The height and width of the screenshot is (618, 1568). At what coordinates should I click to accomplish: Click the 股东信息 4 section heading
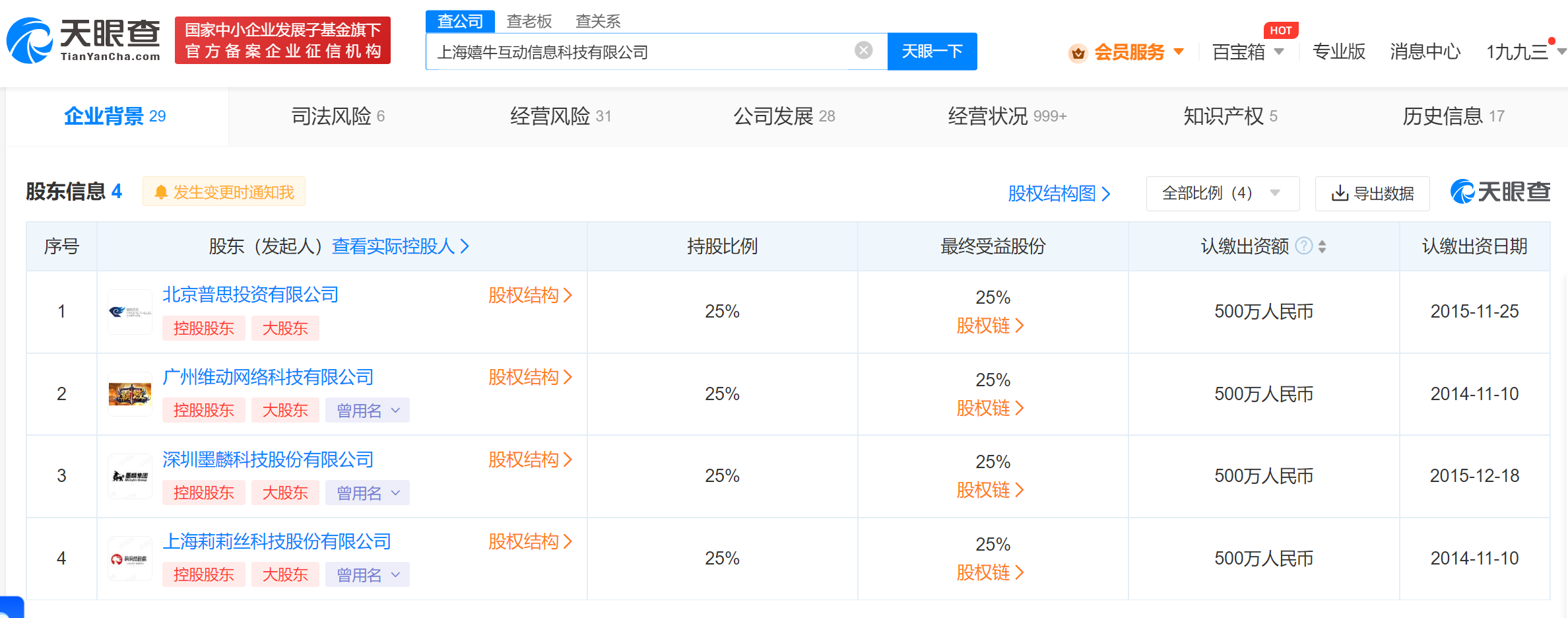[x=74, y=191]
